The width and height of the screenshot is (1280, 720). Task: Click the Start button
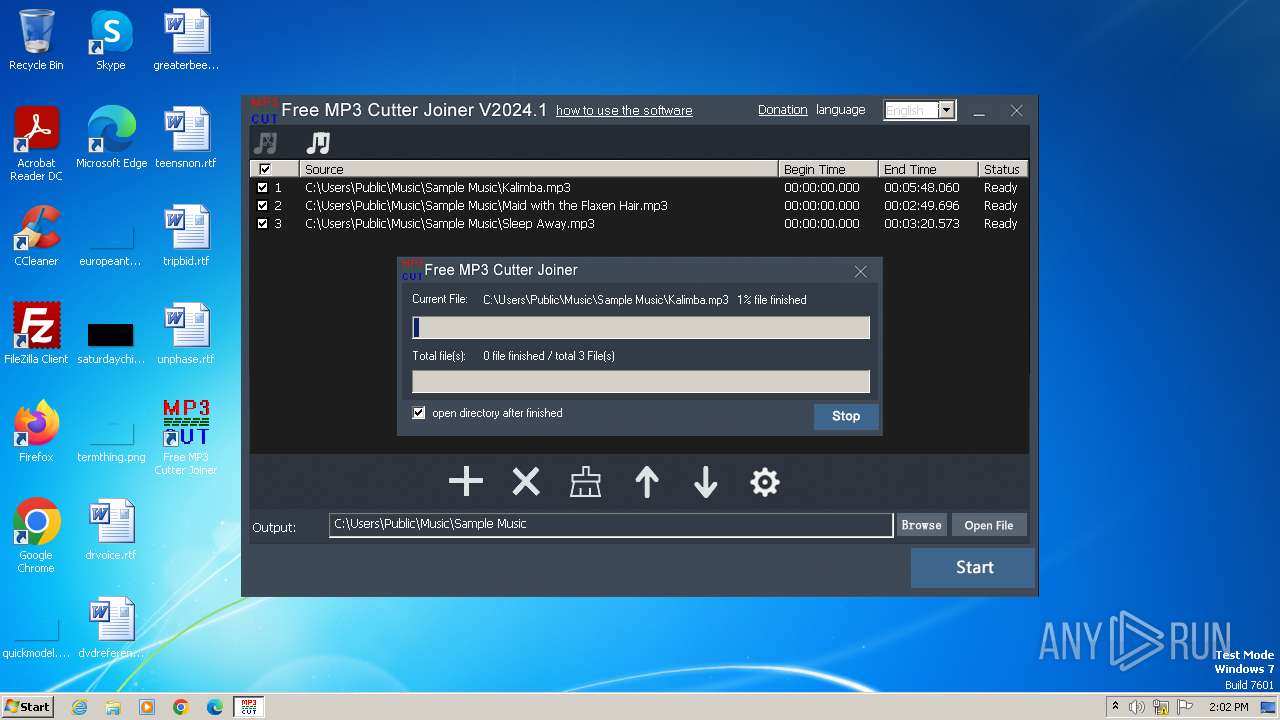click(974, 567)
